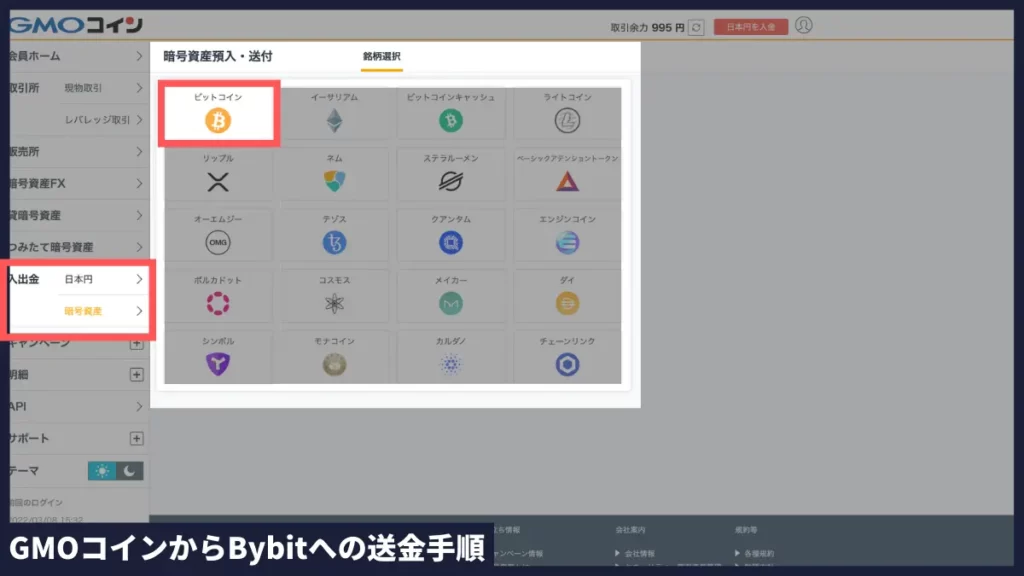Image resolution: width=1024 pixels, height=576 pixels.
Task: Select the Monacoin (モナコイン) icon
Action: click(x=334, y=364)
